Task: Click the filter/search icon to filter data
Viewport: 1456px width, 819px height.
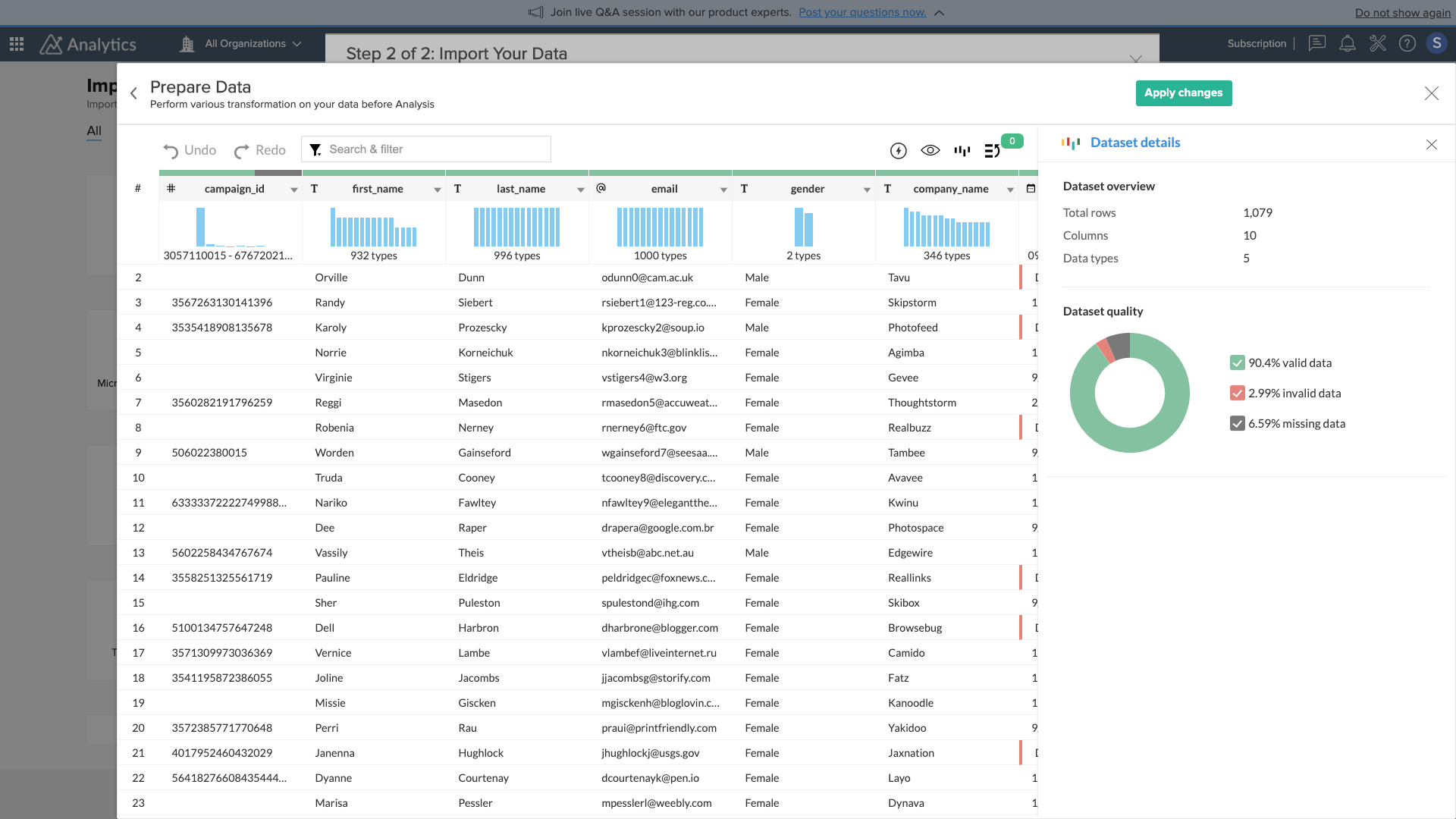Action: 315,149
